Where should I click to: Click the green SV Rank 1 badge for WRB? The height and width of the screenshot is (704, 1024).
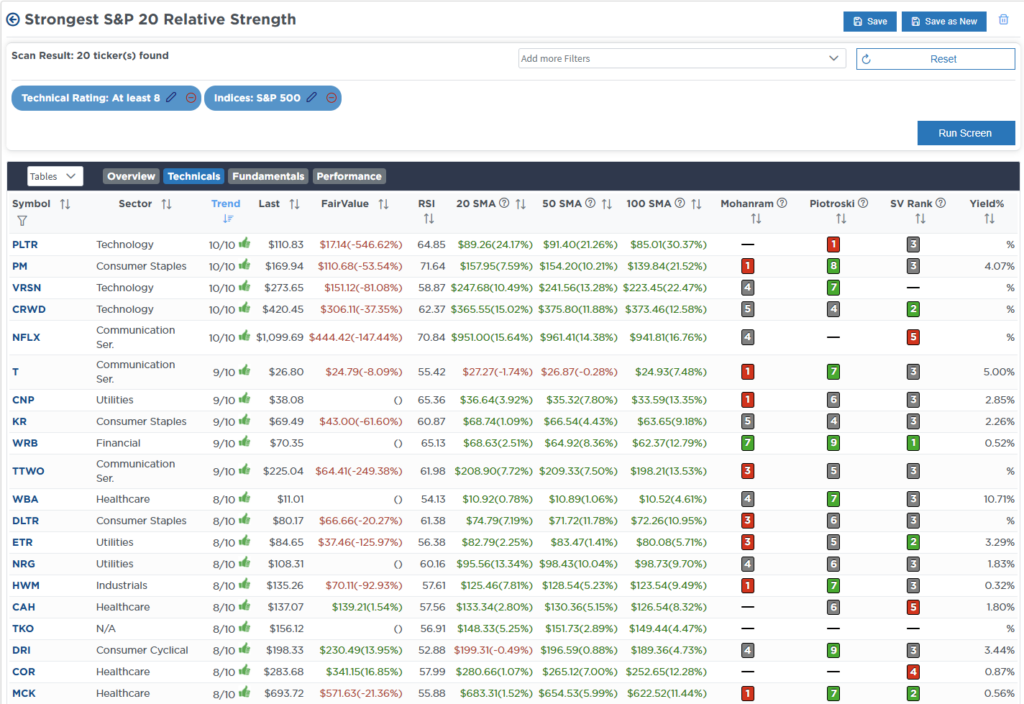coord(913,443)
